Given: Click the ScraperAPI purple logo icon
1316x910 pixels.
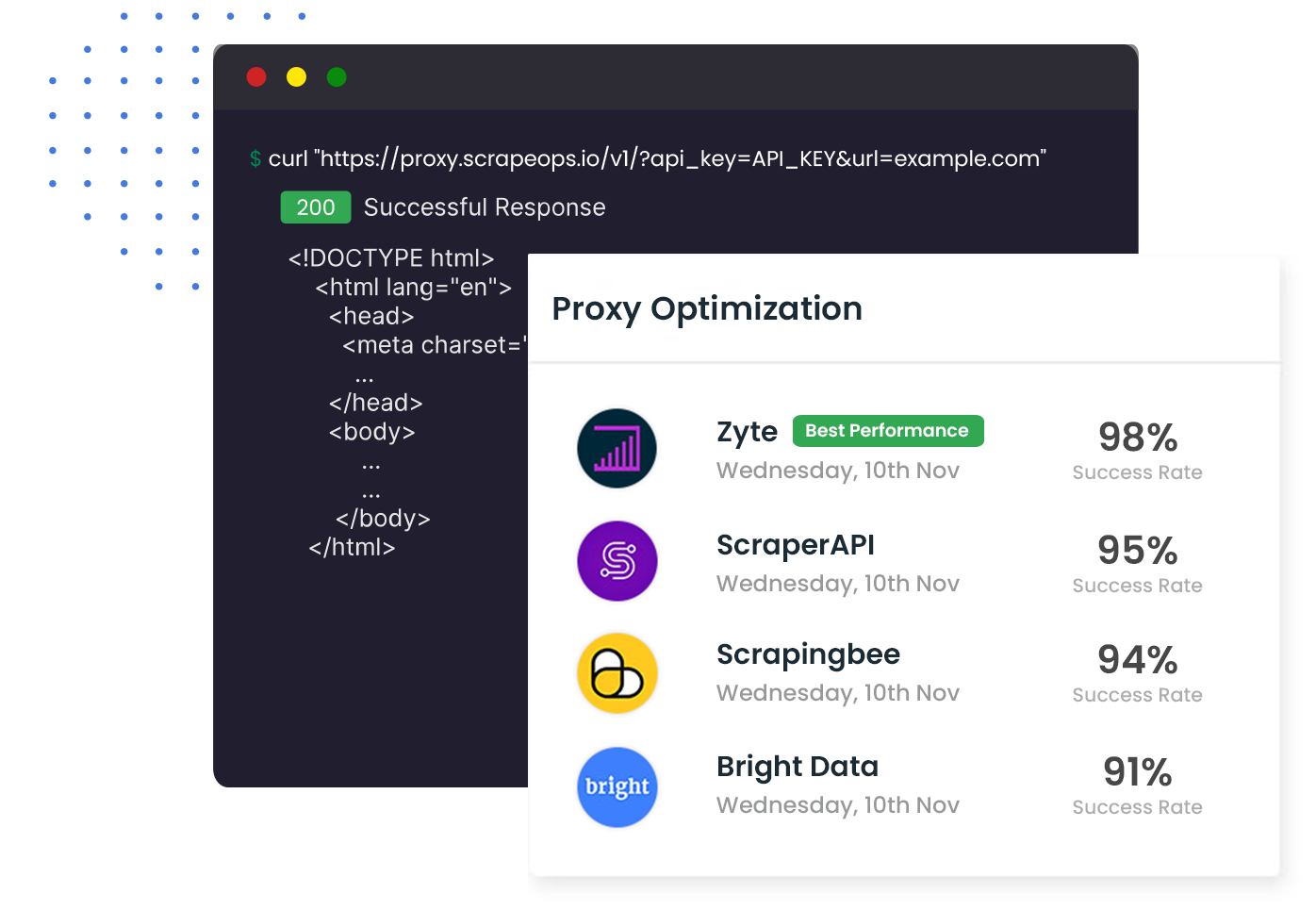Looking at the screenshot, I should (617, 561).
